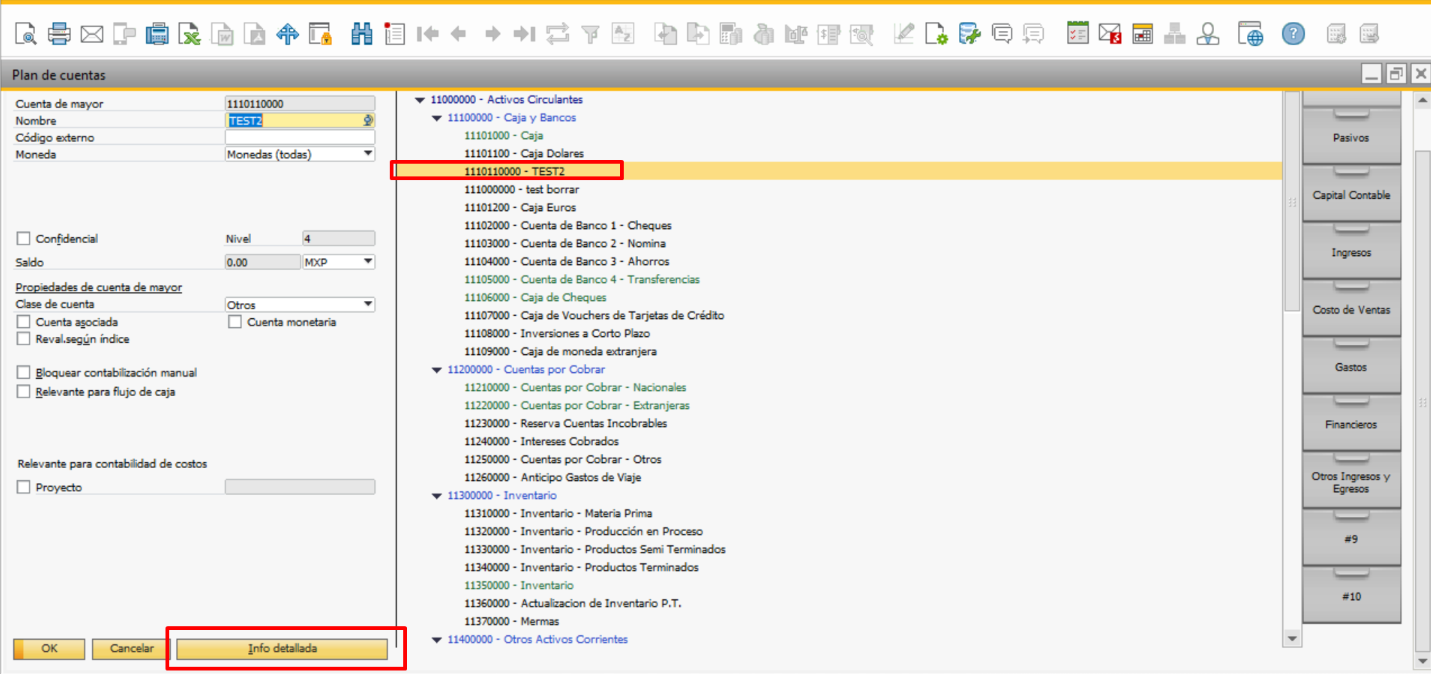Viewport: 1431px width, 675px height.
Task: Check the Cuenta monetaria box
Action: click(235, 322)
